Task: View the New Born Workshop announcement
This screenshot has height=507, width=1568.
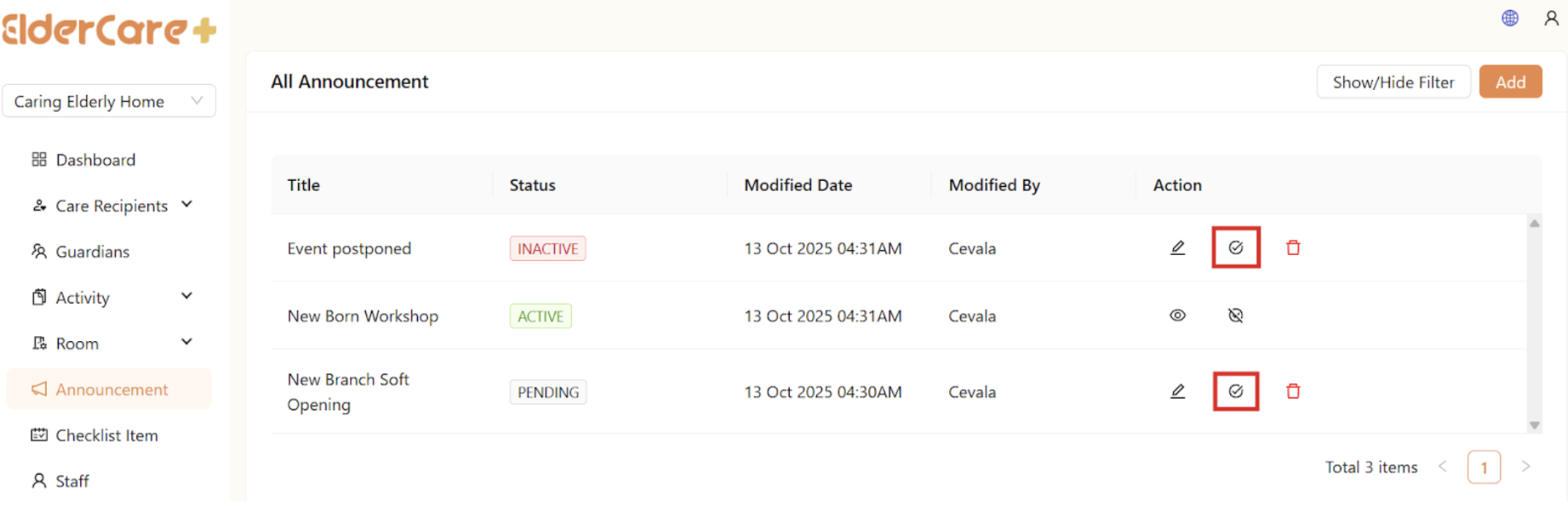Action: (1177, 315)
